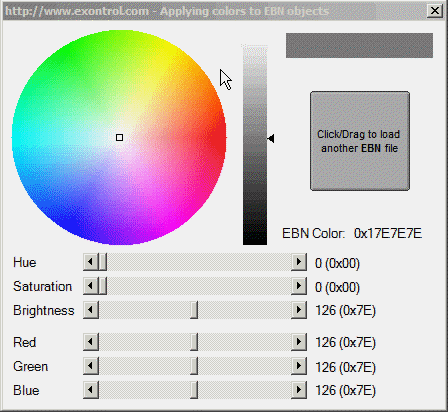Click the Hue slider left arrow
448x412 pixels.
91,262
